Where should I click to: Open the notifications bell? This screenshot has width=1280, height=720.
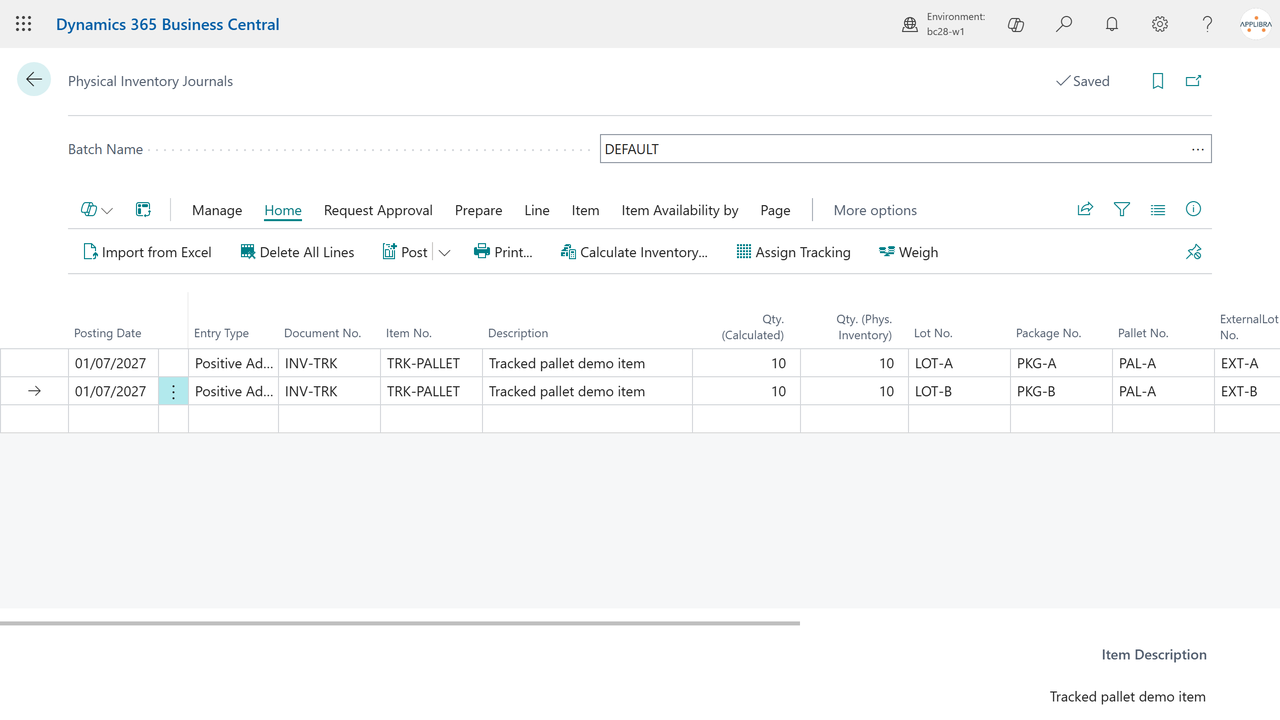1112,24
